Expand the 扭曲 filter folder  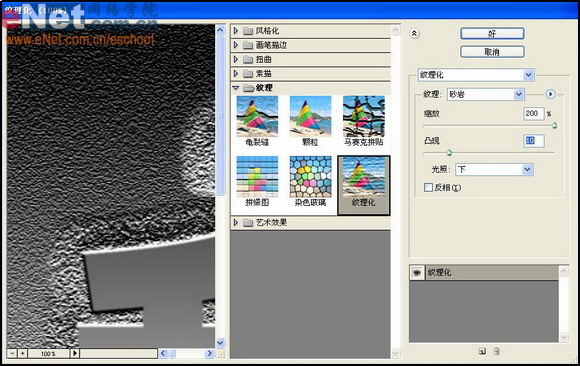coord(236,59)
